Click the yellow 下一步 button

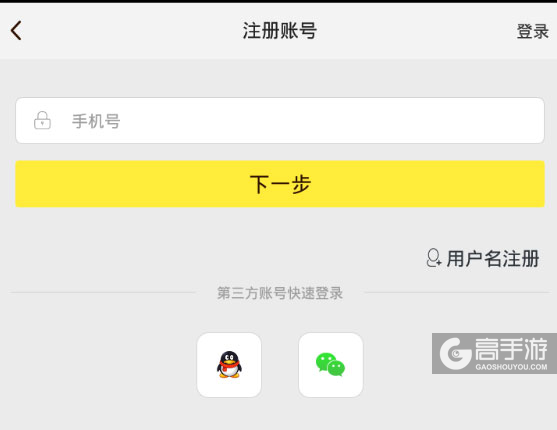(x=280, y=184)
